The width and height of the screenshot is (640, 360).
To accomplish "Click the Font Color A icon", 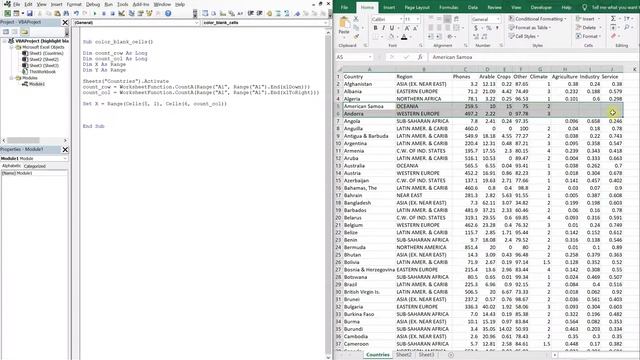I will click(404, 37).
